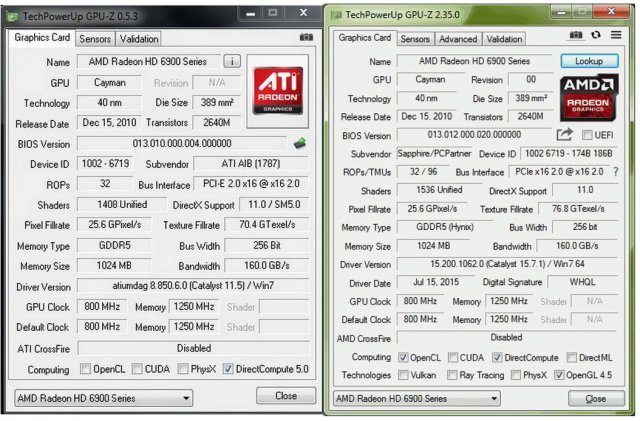The height and width of the screenshot is (421, 640).
Task: Toggle OpenCL checkbox in GPU-Z 2.35.0
Action: point(403,358)
